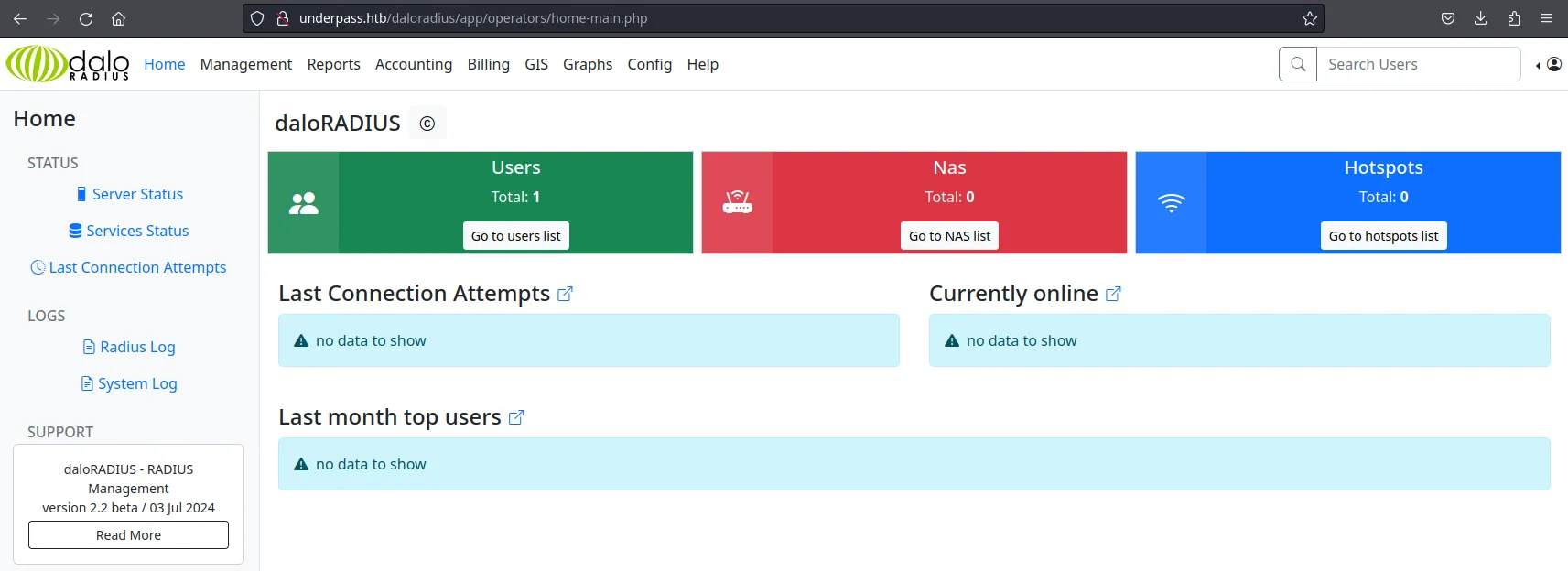Image resolution: width=1568 pixels, height=571 pixels.
Task: Open the browser hamburger menu
Action: tap(1547, 18)
